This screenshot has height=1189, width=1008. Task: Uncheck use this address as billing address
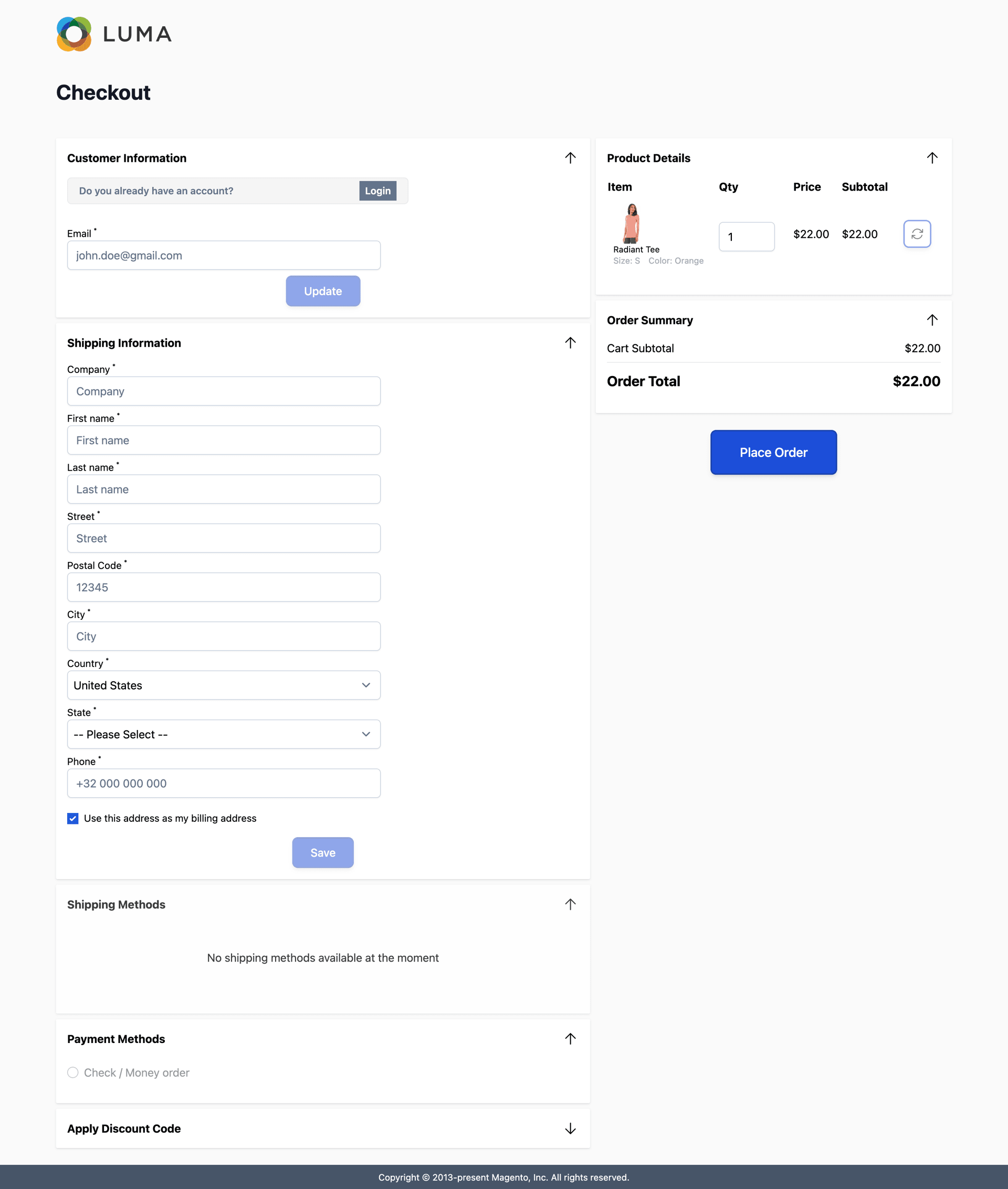(x=72, y=818)
